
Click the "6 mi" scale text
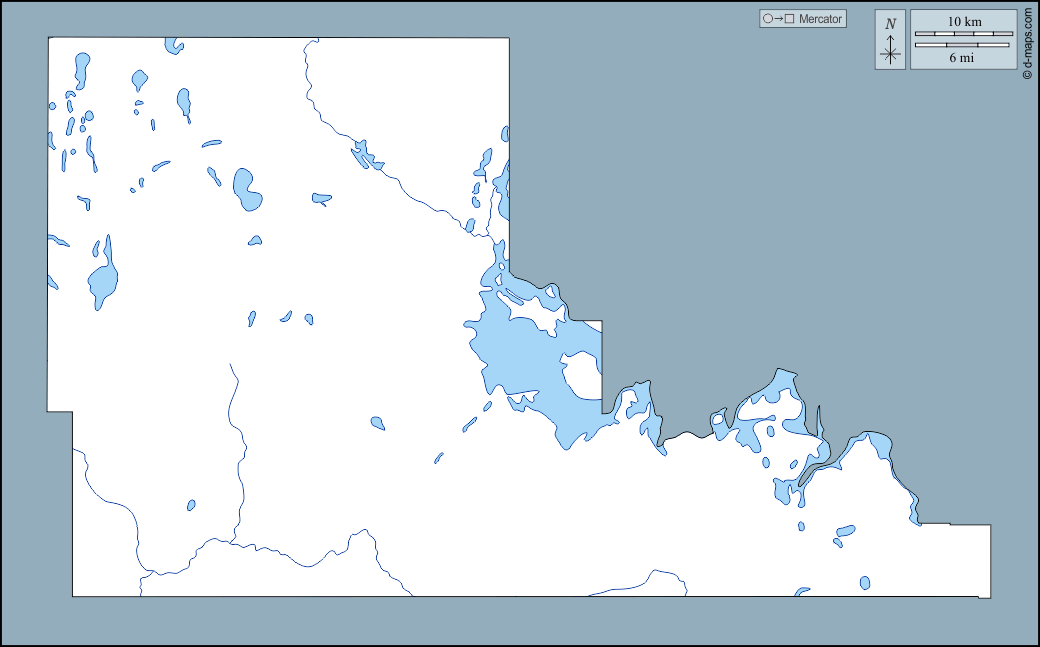tap(962, 58)
